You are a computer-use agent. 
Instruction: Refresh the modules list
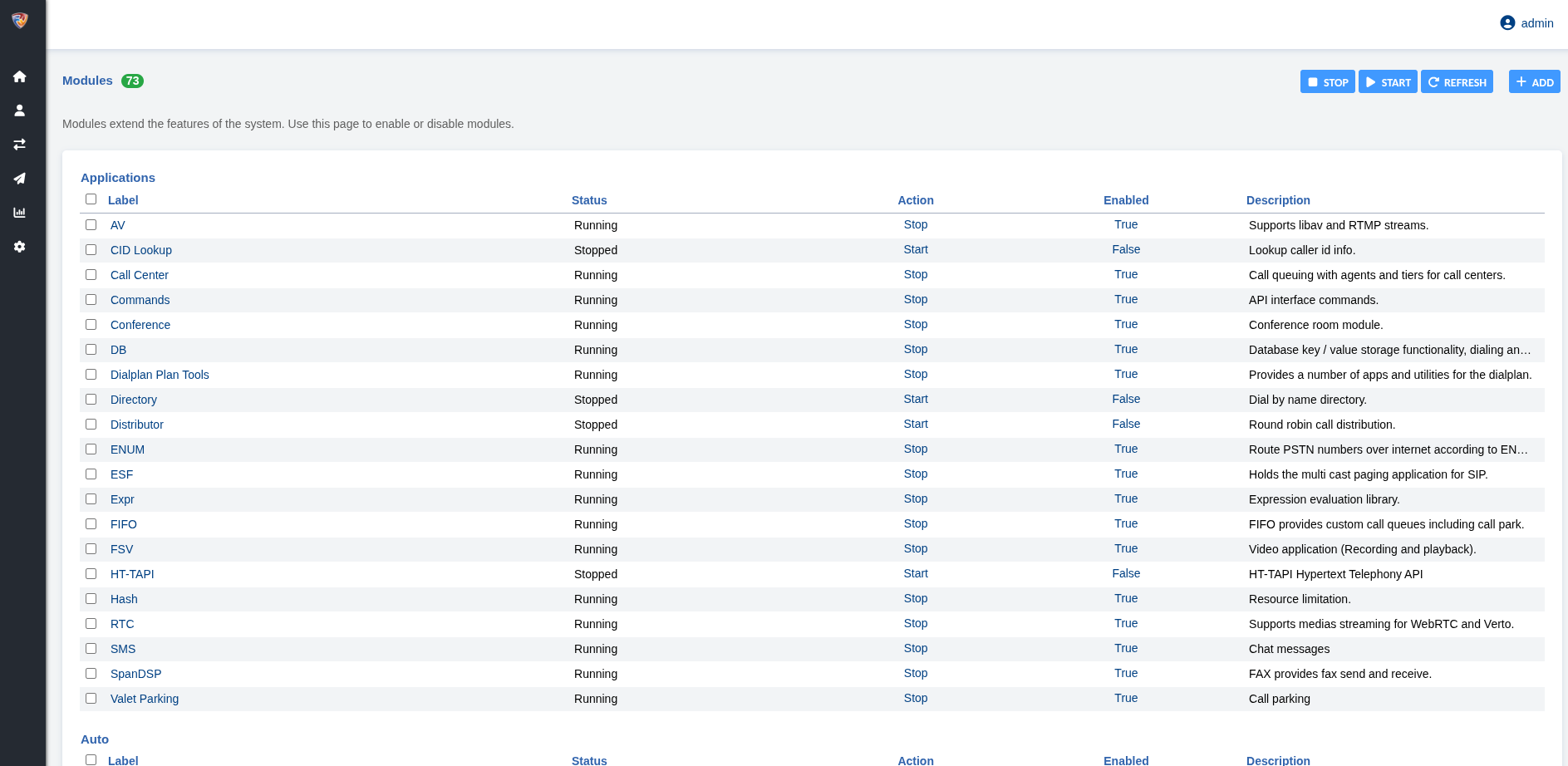click(1457, 82)
